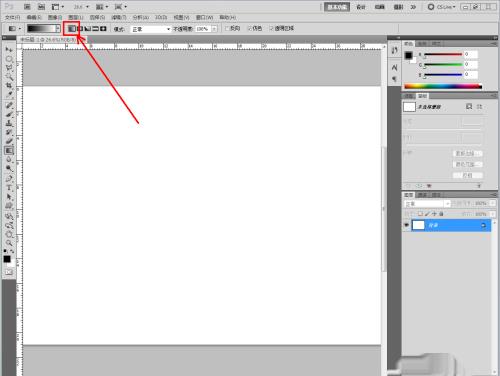
Task: Open the 文件(F) menu
Action: [12, 17]
